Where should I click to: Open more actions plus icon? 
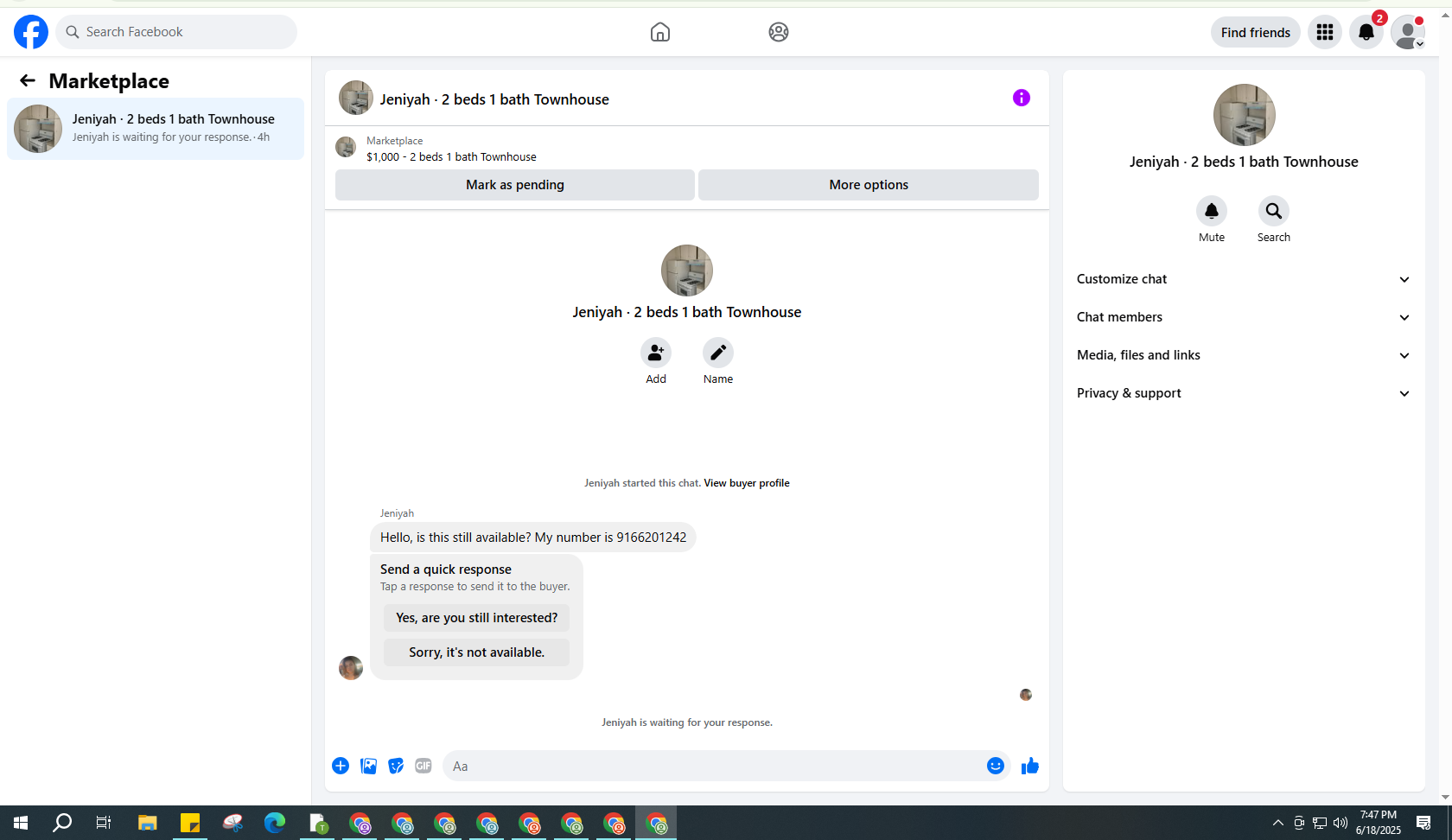click(x=341, y=766)
